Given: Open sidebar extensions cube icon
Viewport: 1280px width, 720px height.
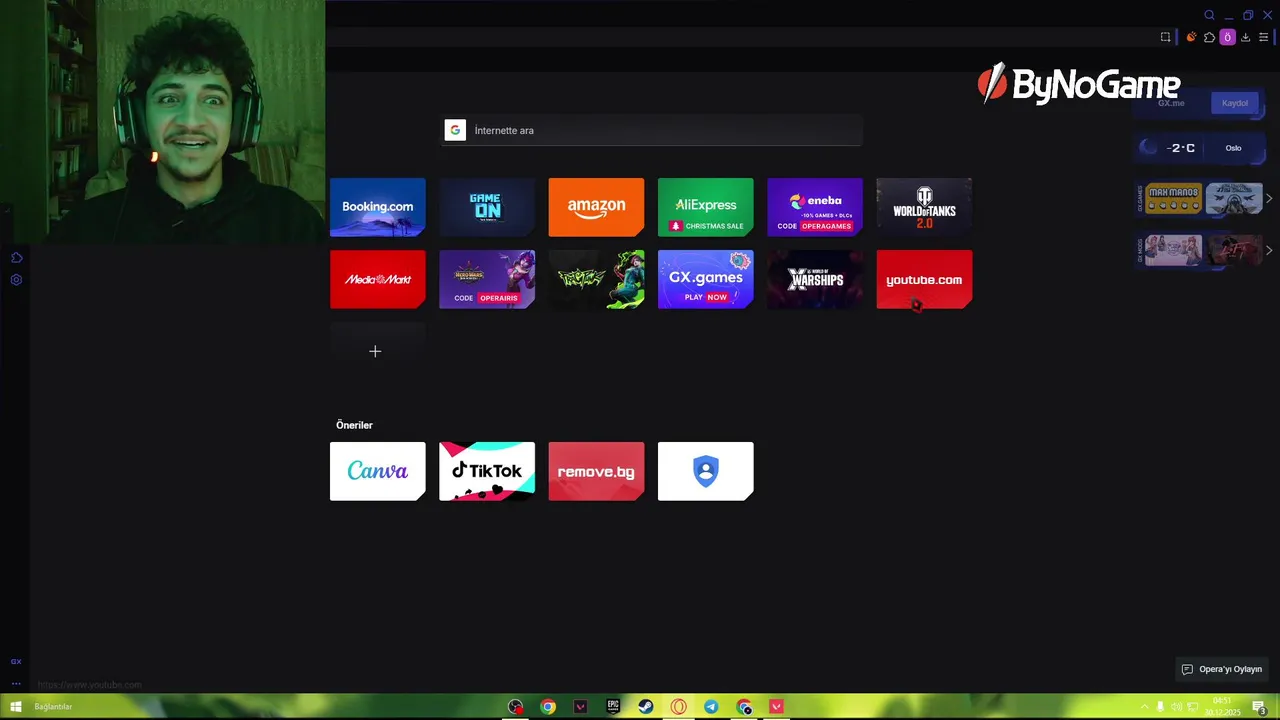Looking at the screenshot, I should pyautogui.click(x=16, y=258).
